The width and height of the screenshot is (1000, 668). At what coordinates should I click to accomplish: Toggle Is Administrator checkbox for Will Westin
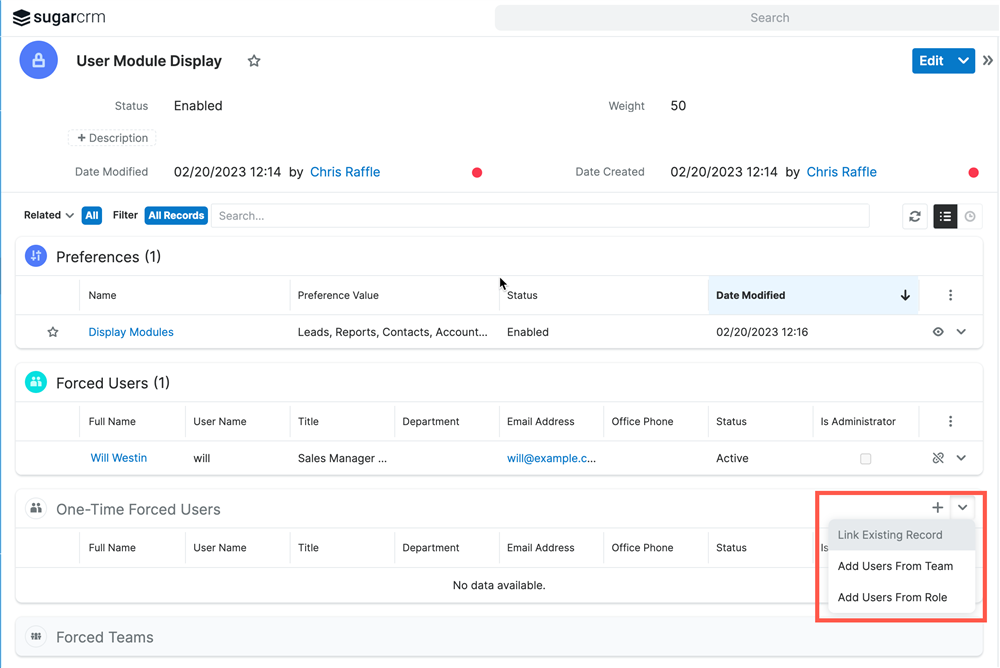(866, 459)
